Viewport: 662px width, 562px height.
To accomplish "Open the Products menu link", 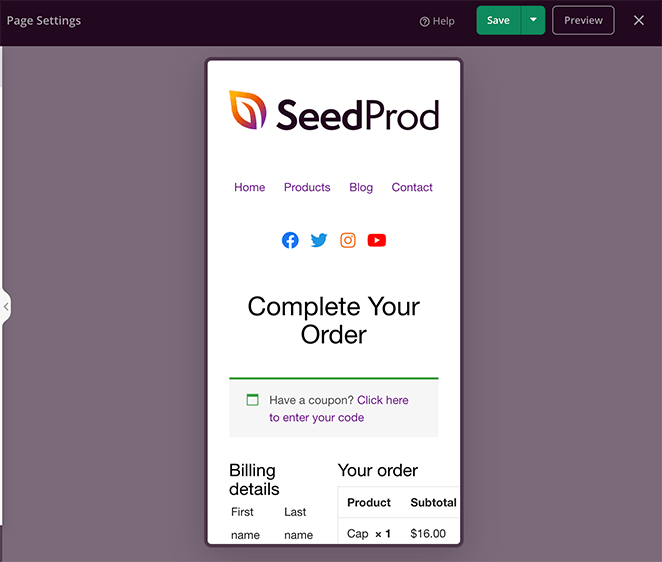I will point(307,187).
